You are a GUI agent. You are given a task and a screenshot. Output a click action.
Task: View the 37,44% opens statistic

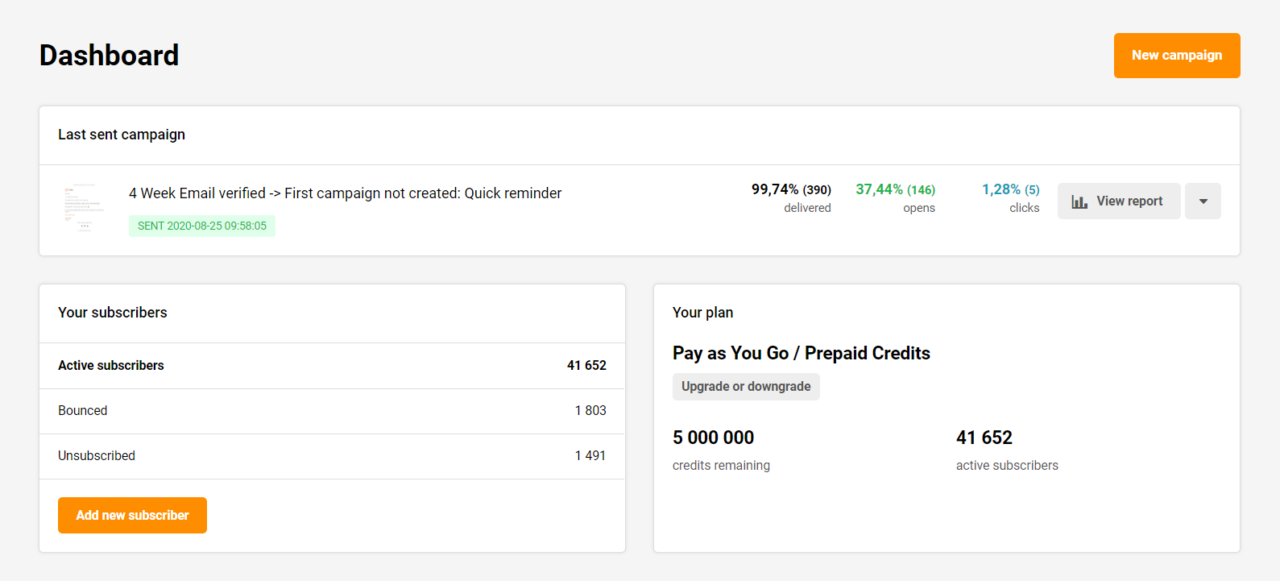(895, 190)
